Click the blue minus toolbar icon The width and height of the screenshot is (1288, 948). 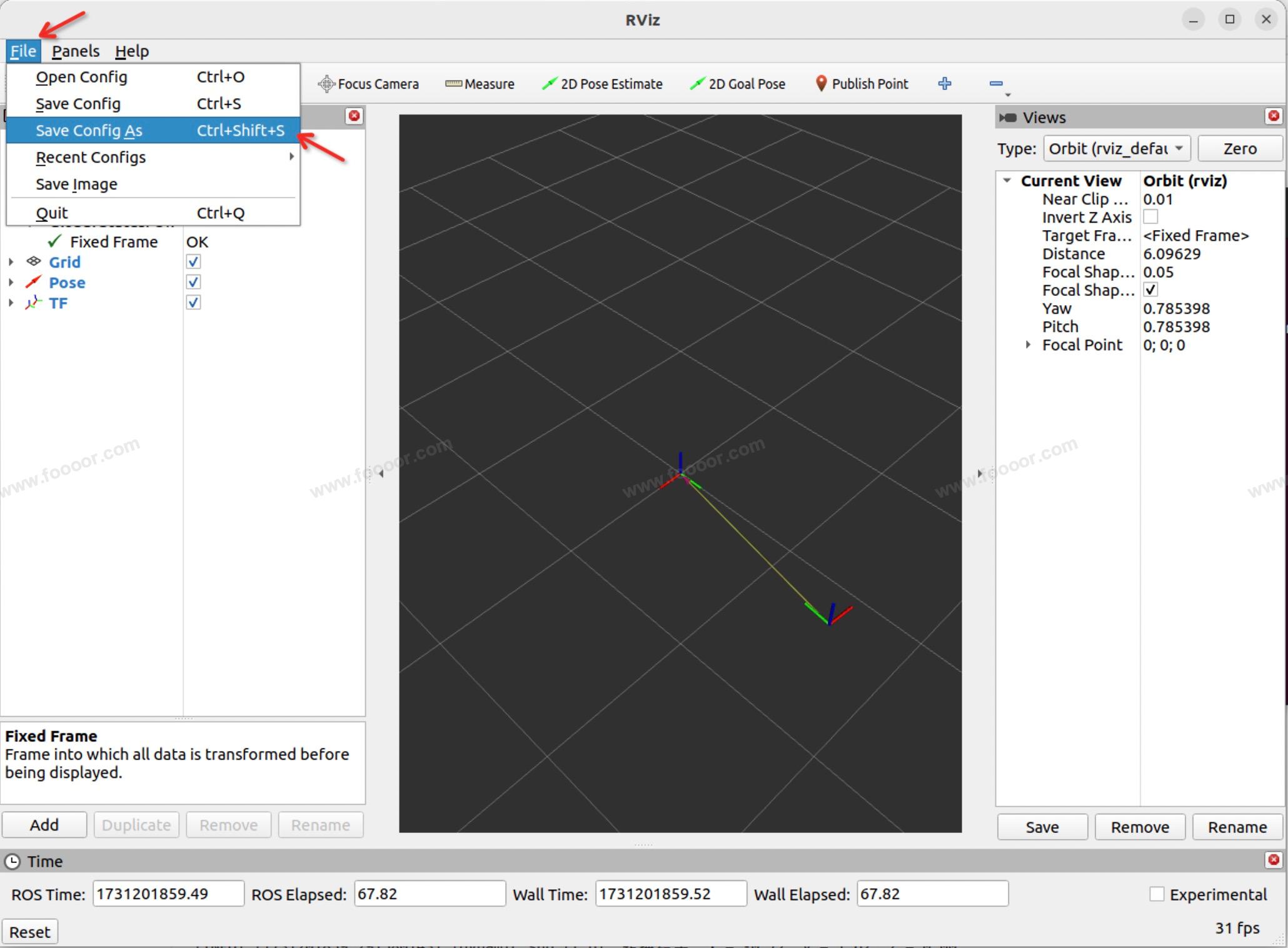(996, 84)
